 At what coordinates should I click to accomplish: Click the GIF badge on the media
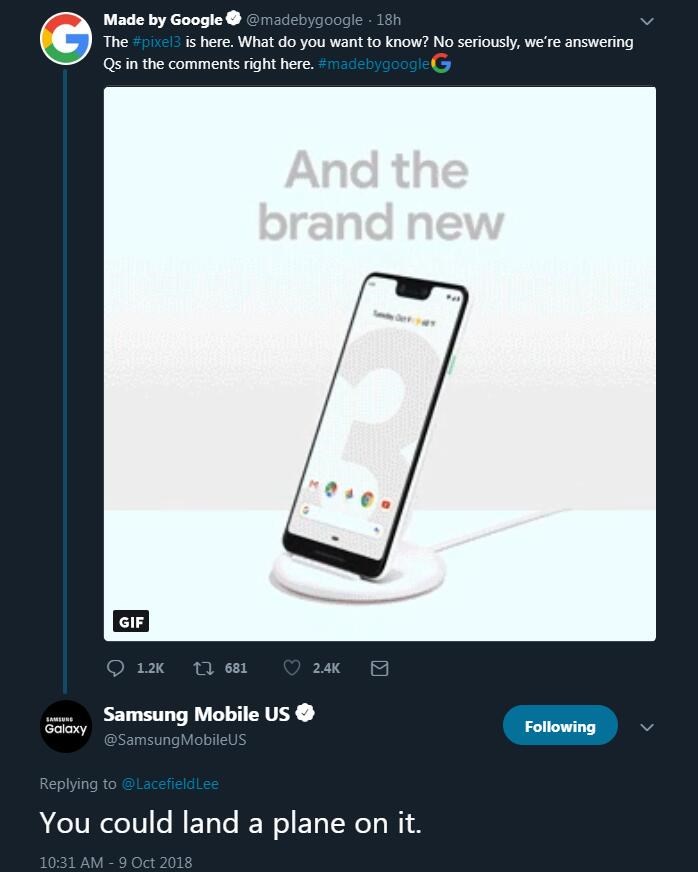131,621
